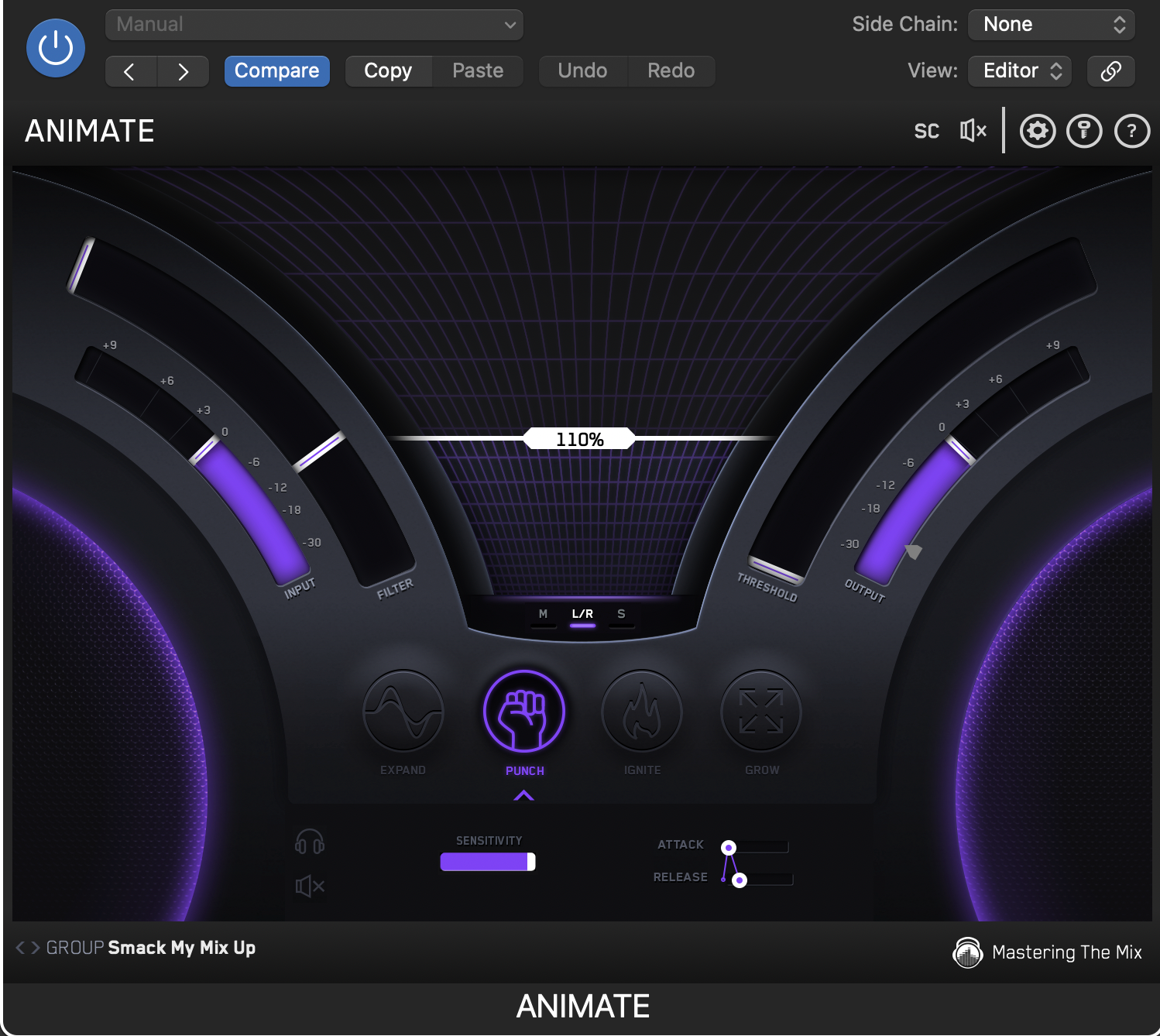Go to next preset with right arrow
This screenshot has width=1160, height=1036.
(x=184, y=71)
